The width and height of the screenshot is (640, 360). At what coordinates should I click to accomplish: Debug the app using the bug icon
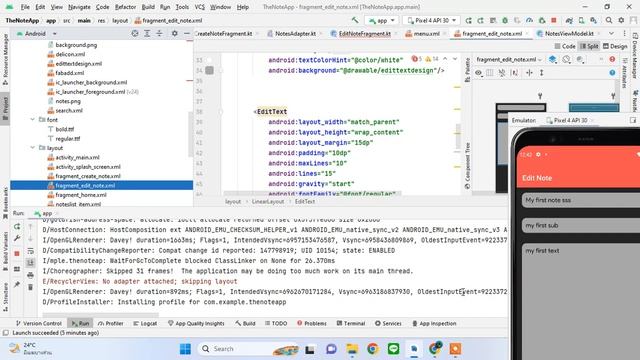pyautogui.click(x=505, y=20)
